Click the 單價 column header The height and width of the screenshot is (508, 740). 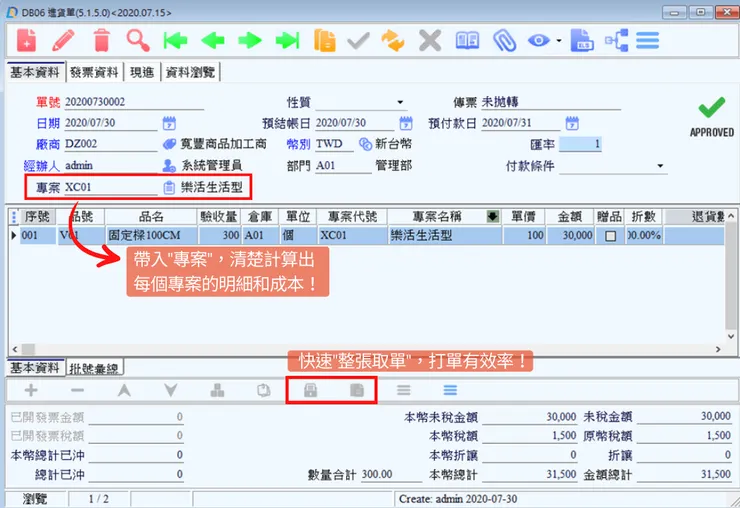click(x=523, y=217)
